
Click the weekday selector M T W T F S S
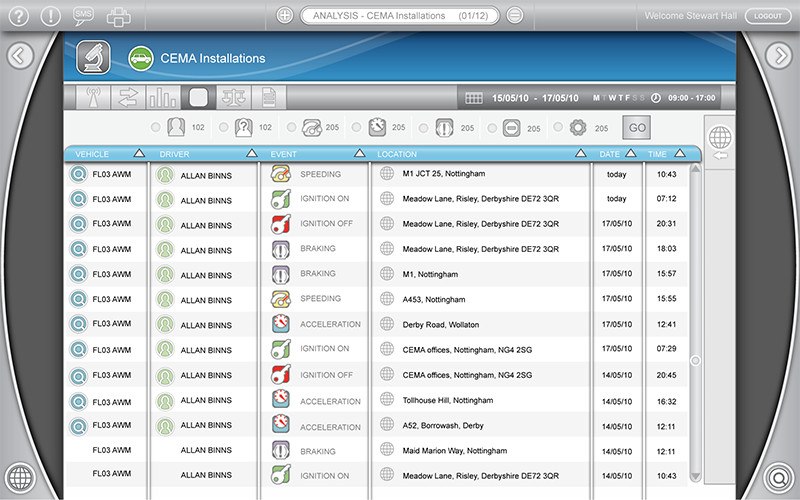pos(619,98)
